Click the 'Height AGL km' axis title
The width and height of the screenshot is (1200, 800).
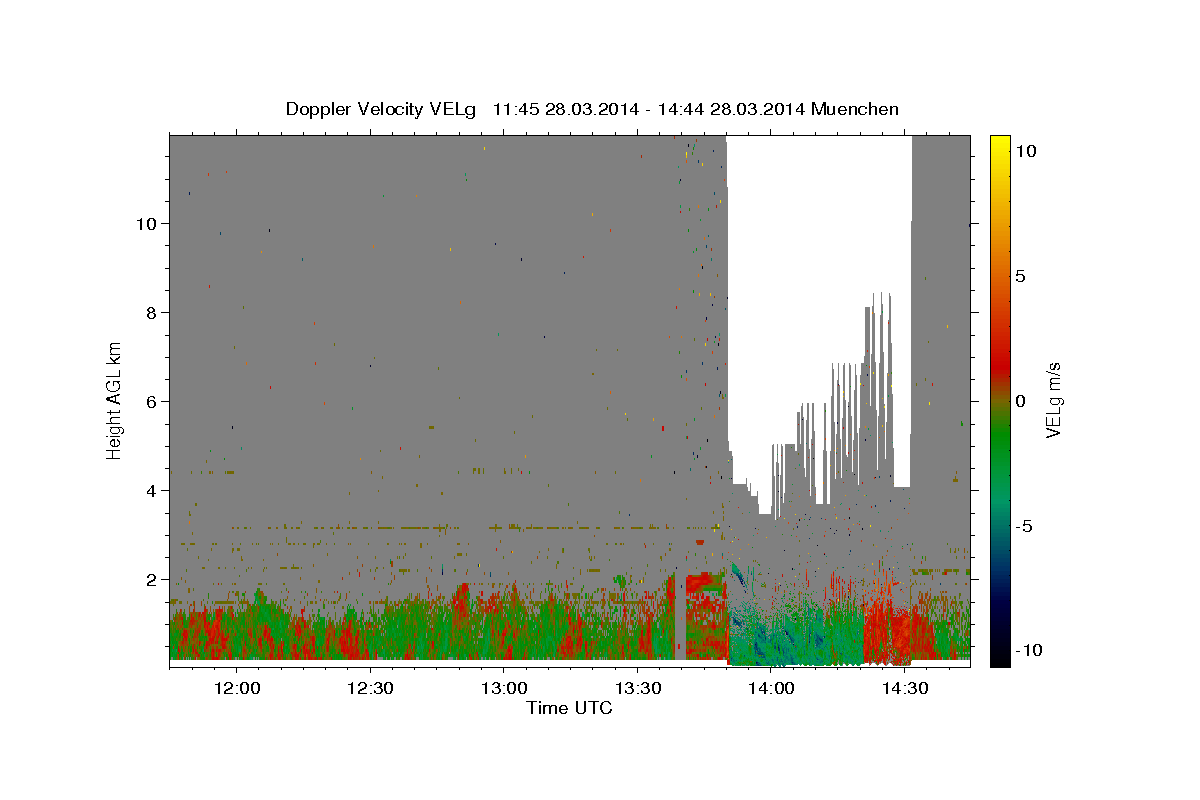tap(115, 400)
